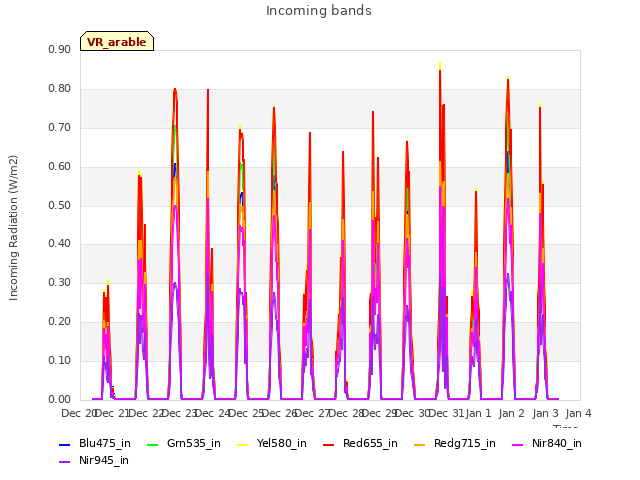Click the Jan 2 x-axis date label

(512, 414)
